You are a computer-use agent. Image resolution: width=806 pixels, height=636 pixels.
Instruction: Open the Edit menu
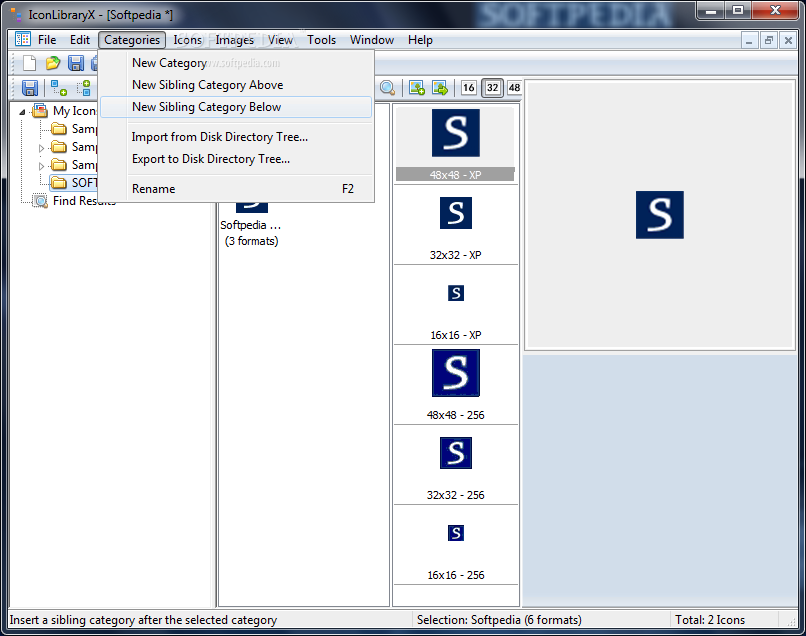pyautogui.click(x=80, y=40)
